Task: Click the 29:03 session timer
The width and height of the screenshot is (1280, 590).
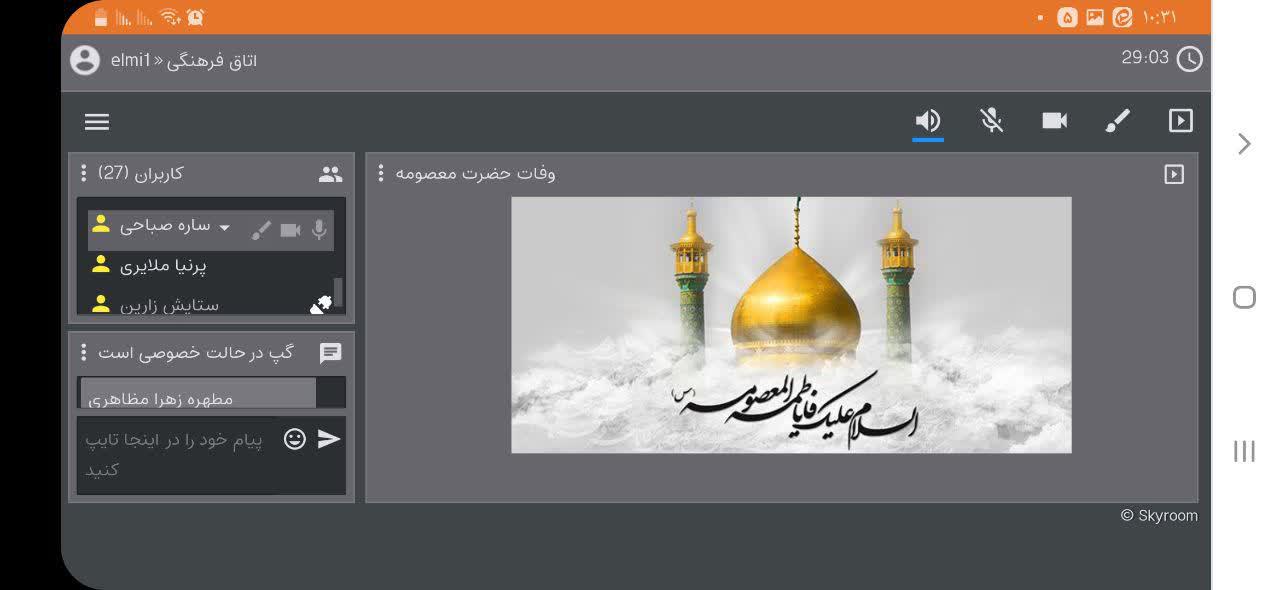Action: [x=1145, y=58]
